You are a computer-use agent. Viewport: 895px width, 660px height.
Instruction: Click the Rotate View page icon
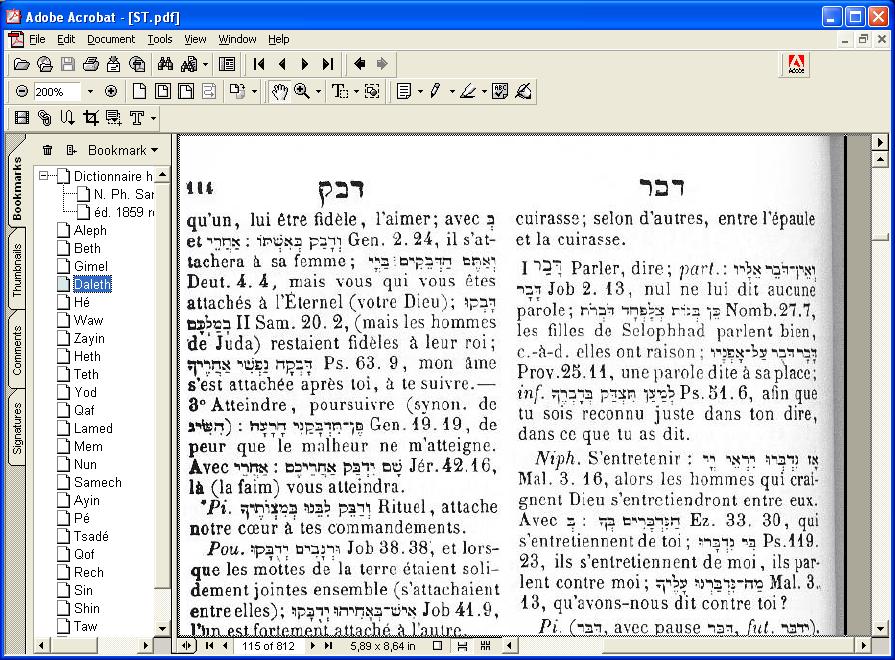[237, 91]
